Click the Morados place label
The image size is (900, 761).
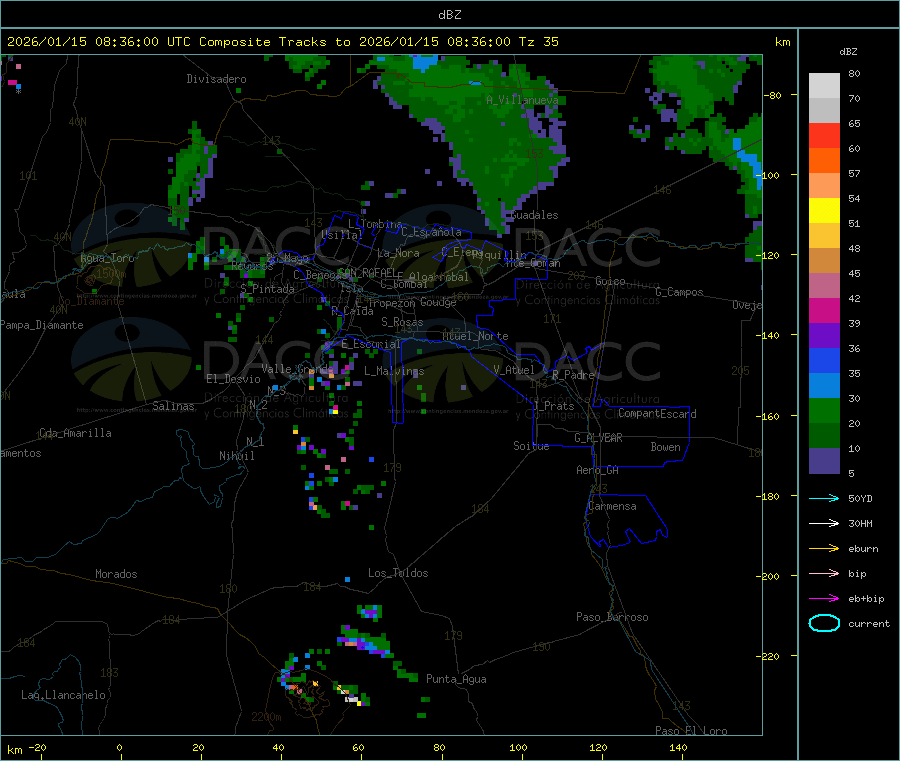tap(116, 574)
